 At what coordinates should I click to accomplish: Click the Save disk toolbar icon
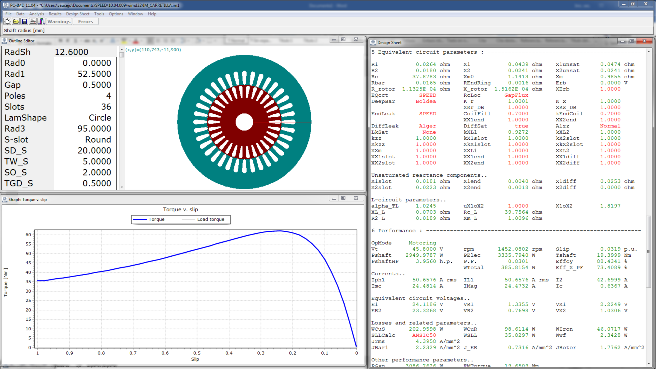[x=24, y=21]
